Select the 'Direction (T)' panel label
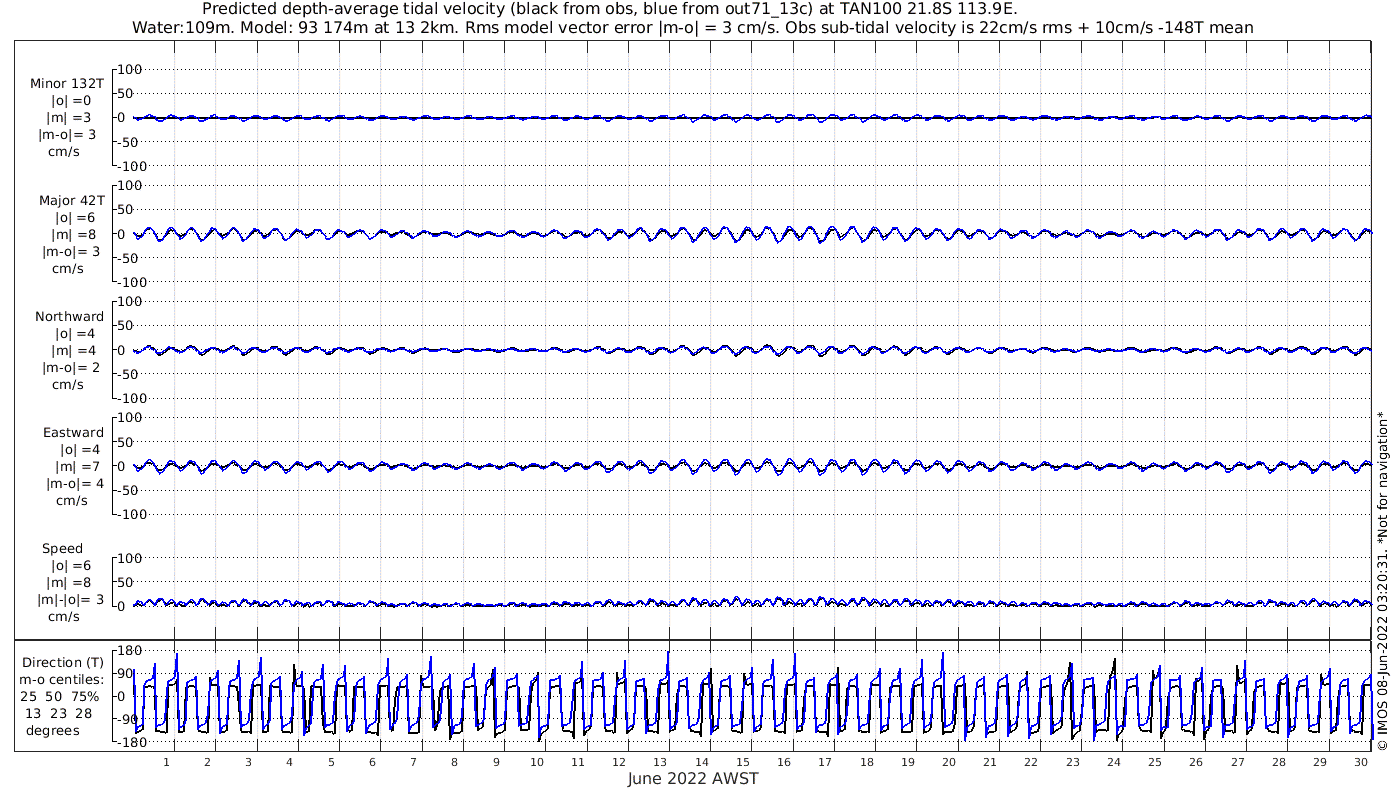The image size is (1400, 800). click(65, 662)
